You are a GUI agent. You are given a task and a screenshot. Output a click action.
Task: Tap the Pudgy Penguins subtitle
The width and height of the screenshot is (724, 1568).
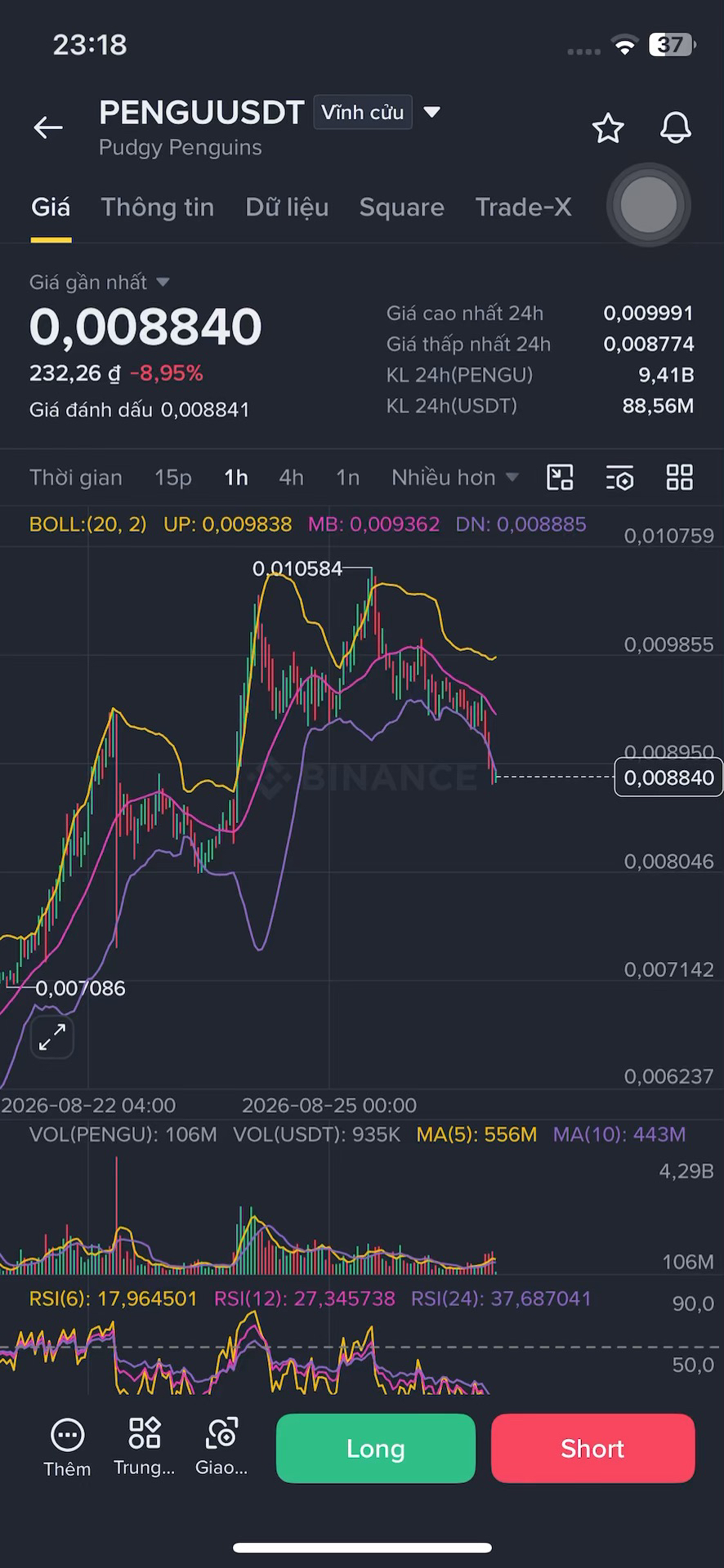pyautogui.click(x=181, y=148)
